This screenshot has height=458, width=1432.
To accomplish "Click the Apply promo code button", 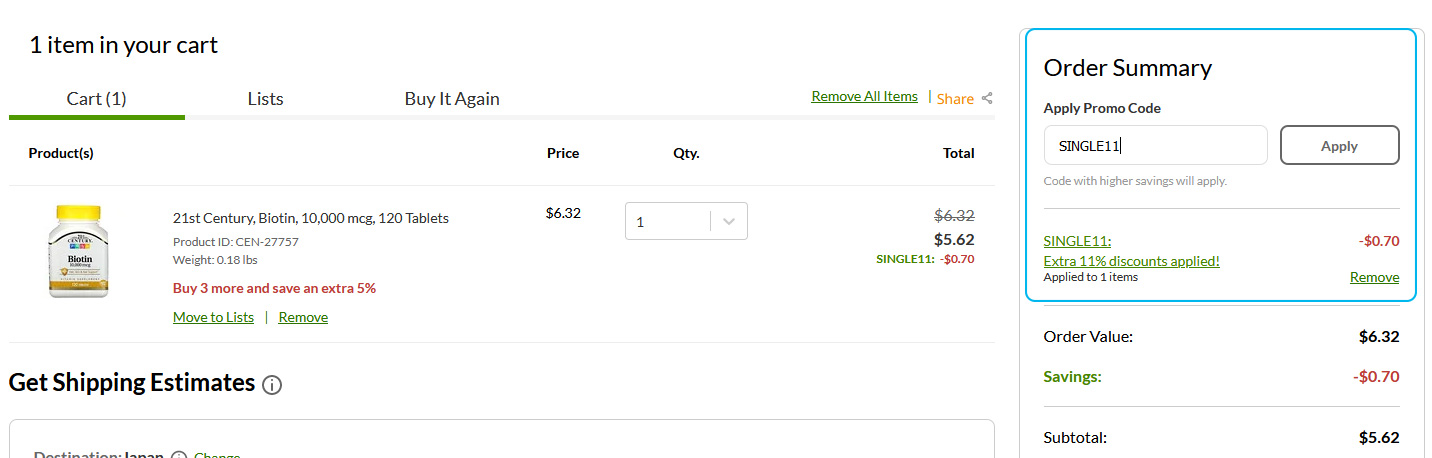I will pyautogui.click(x=1339, y=145).
